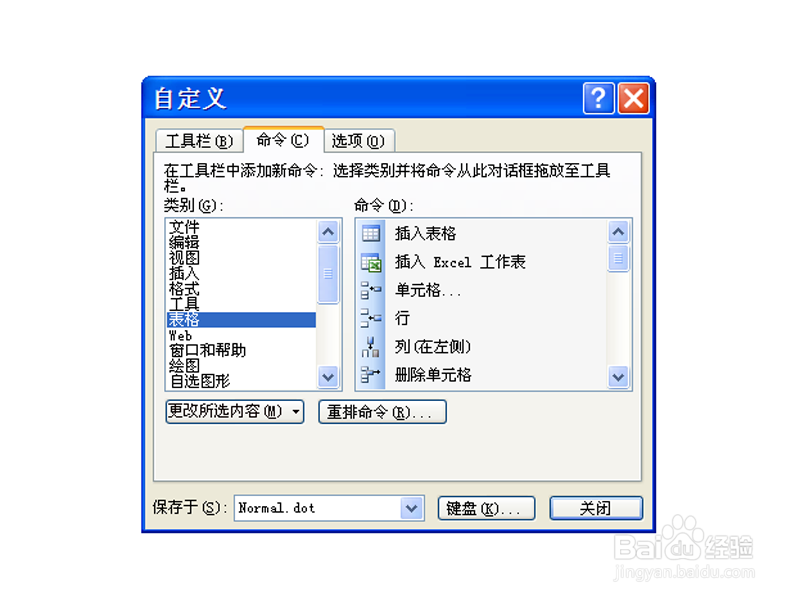Select the 行 insert row icon
This screenshot has width=800, height=600.
tap(371, 318)
